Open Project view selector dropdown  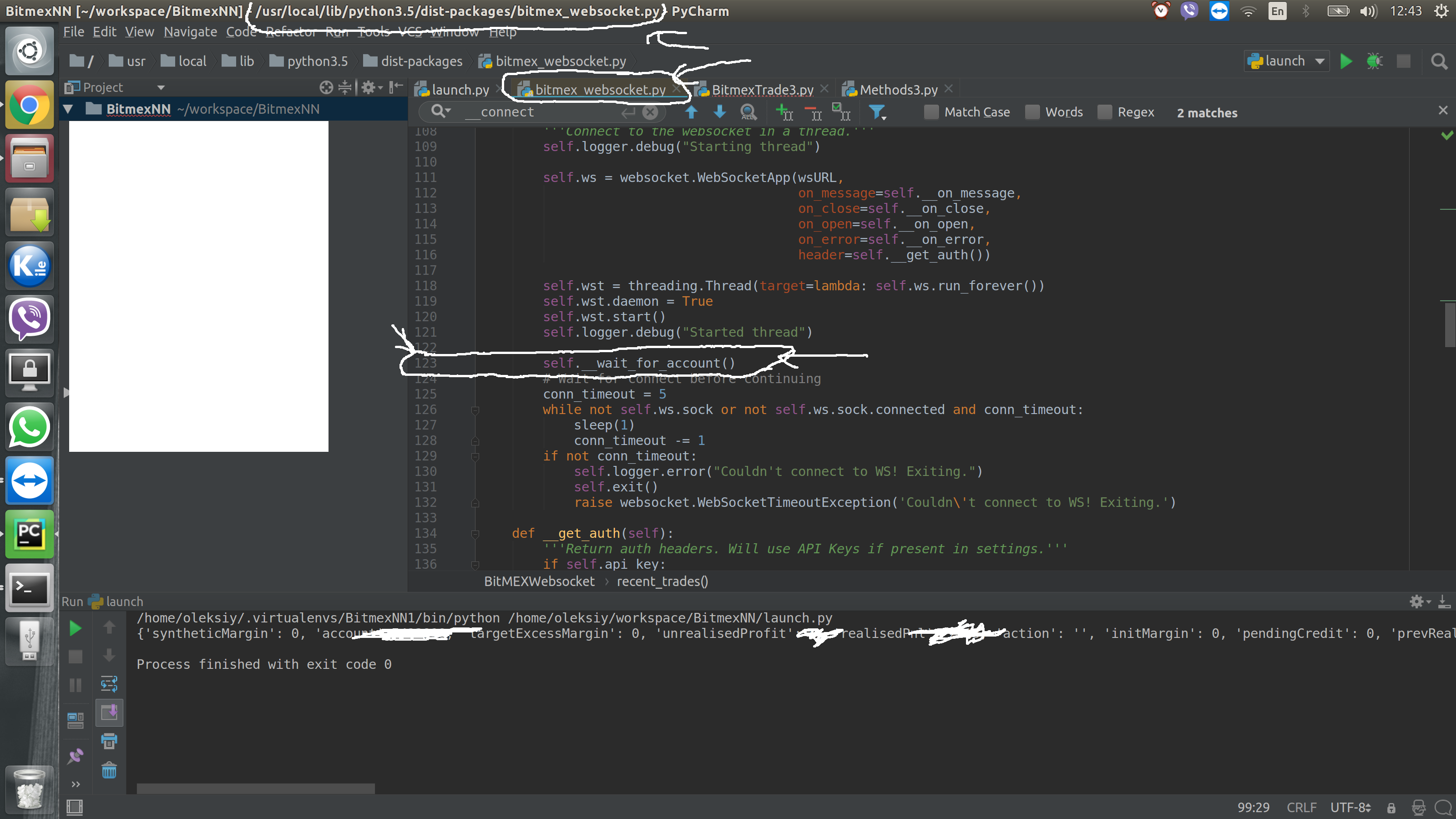(161, 88)
